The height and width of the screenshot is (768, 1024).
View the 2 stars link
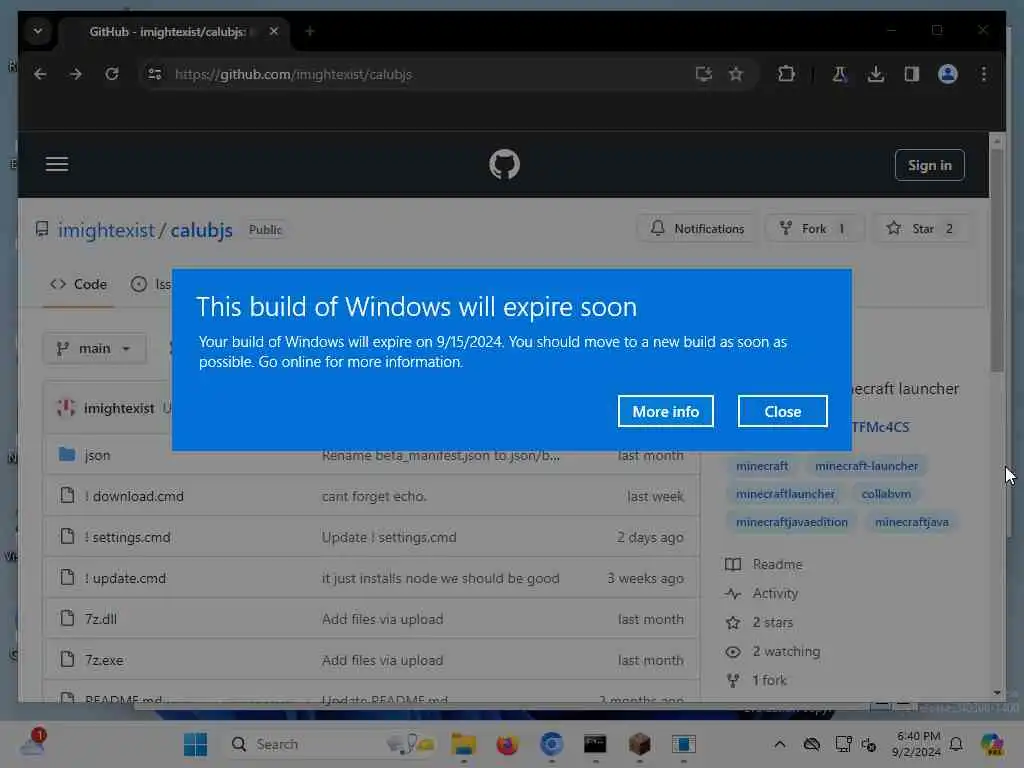(759, 622)
